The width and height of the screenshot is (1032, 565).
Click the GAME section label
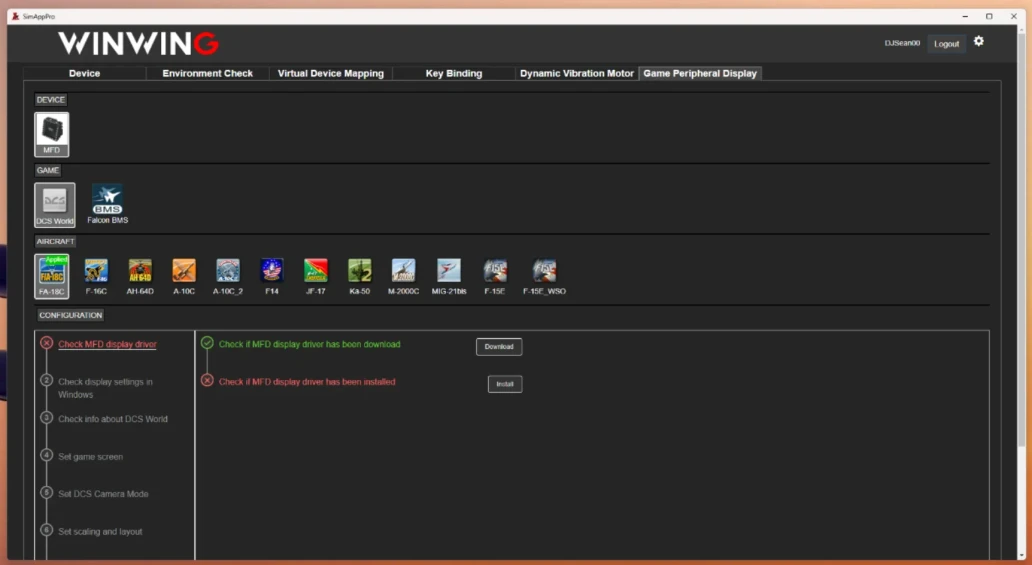point(47,170)
